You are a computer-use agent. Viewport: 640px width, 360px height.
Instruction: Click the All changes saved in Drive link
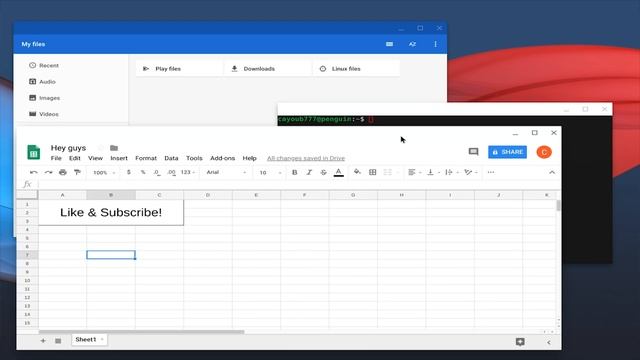tap(306, 158)
